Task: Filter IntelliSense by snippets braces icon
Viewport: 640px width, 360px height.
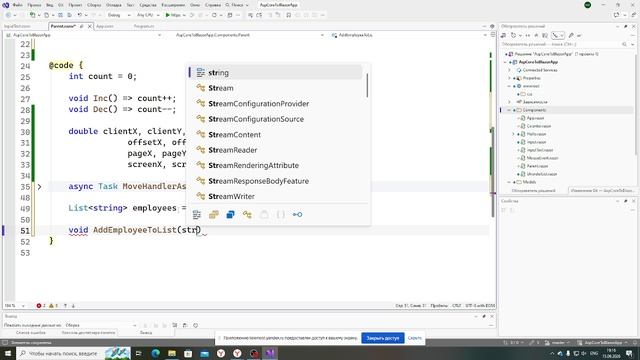Action: (281, 215)
